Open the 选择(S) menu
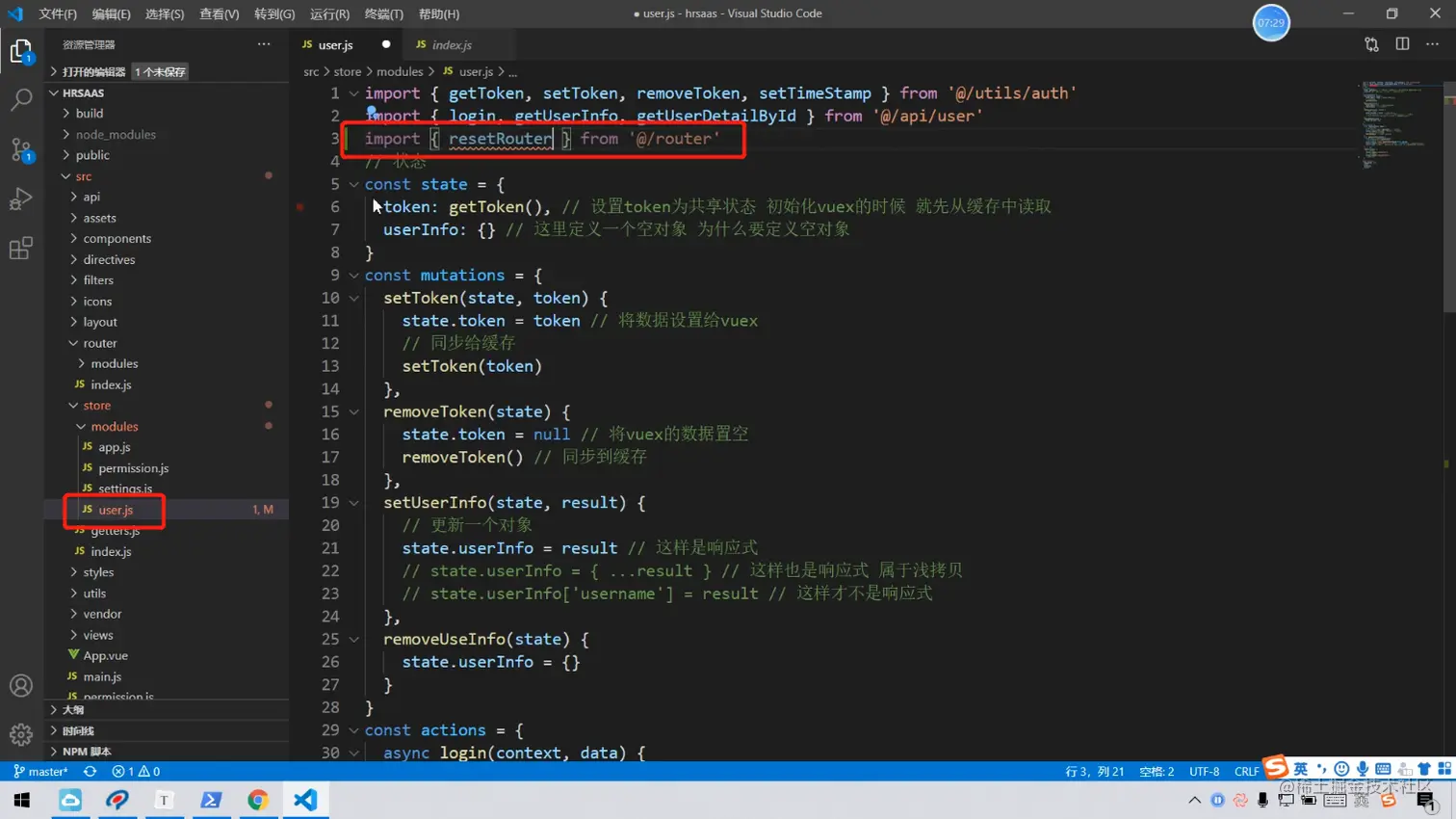This screenshot has height=819, width=1456. point(165,13)
